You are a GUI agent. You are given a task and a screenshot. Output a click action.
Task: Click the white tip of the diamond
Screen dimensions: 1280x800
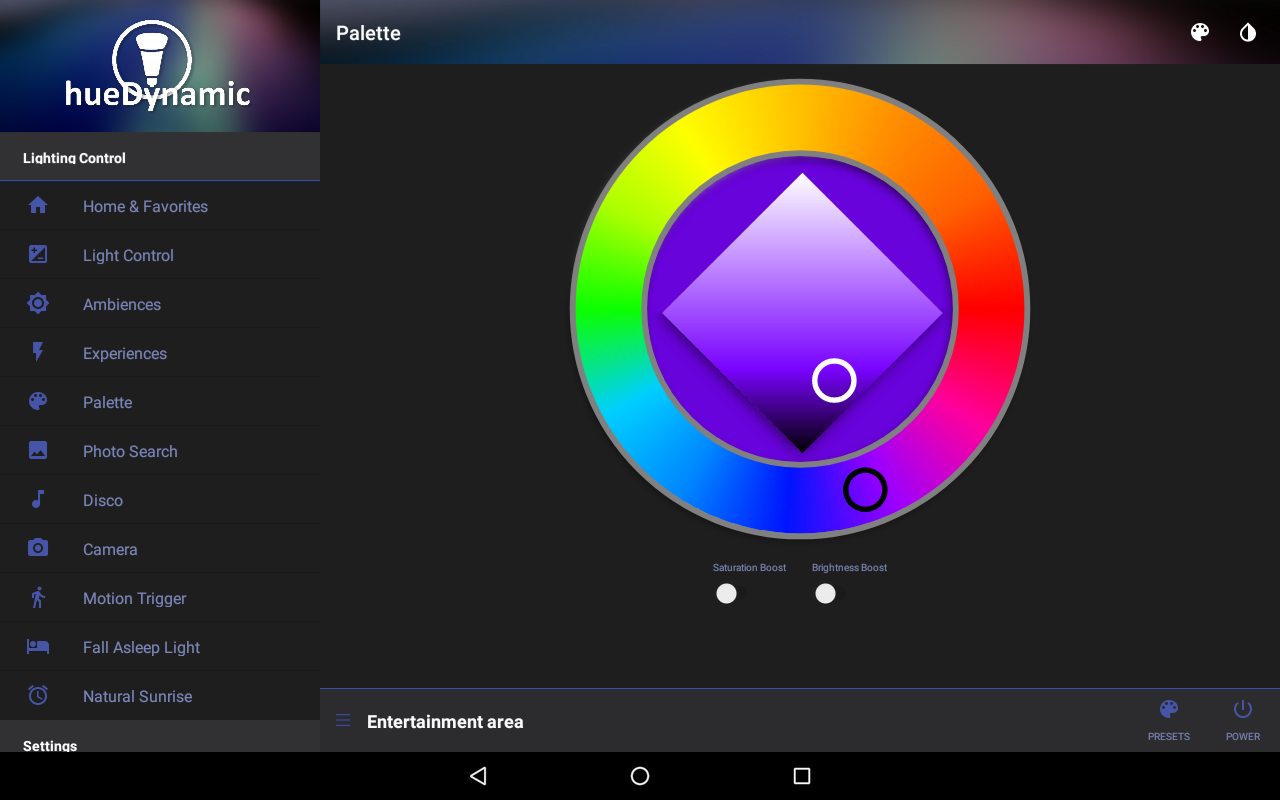tap(802, 188)
